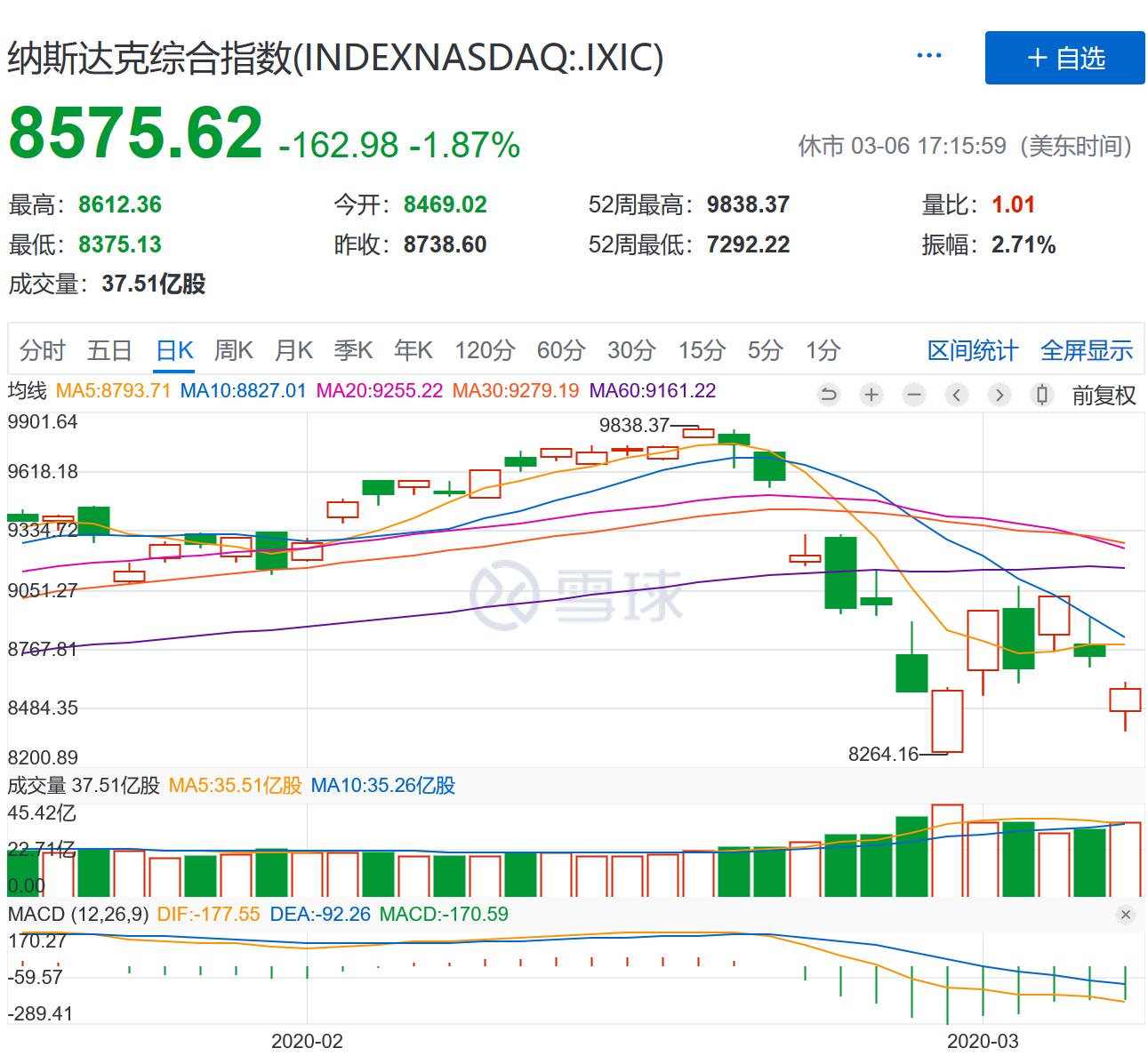Screen dimensions: 1148x1064
Task: Click the 52周最高 value 9838.37
Action: (748, 204)
